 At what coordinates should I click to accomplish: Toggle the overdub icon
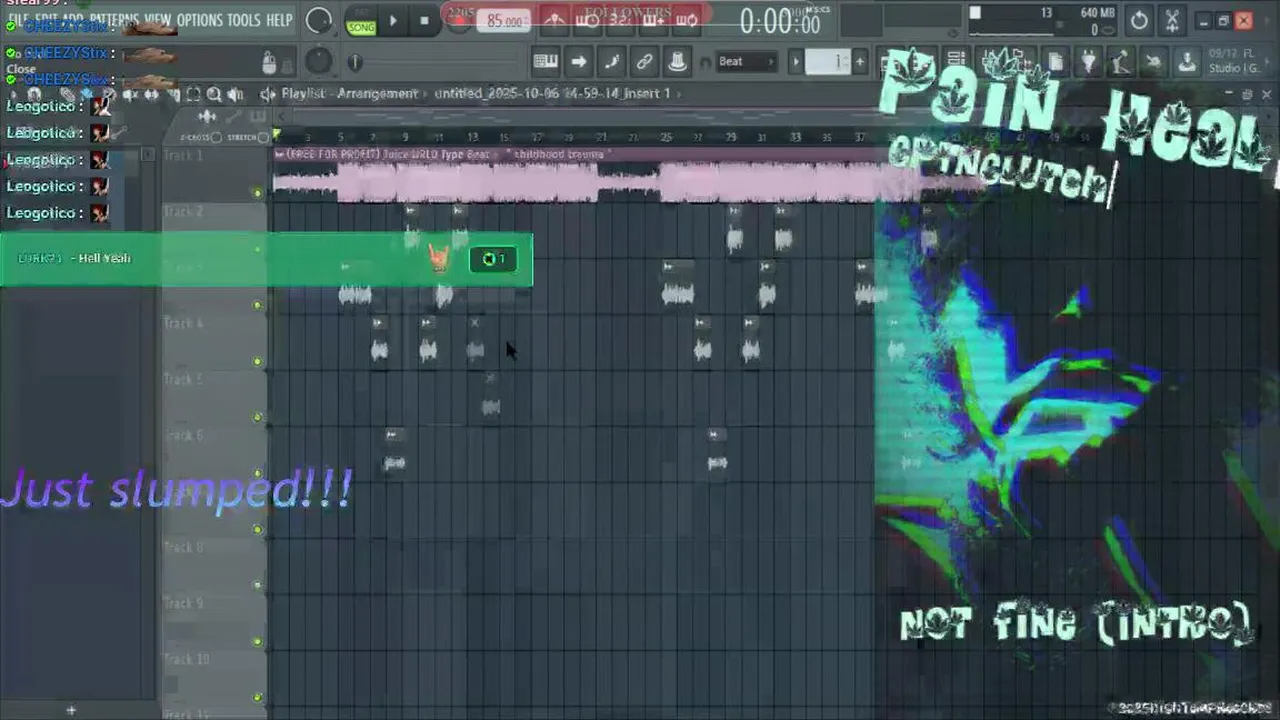(x=653, y=20)
